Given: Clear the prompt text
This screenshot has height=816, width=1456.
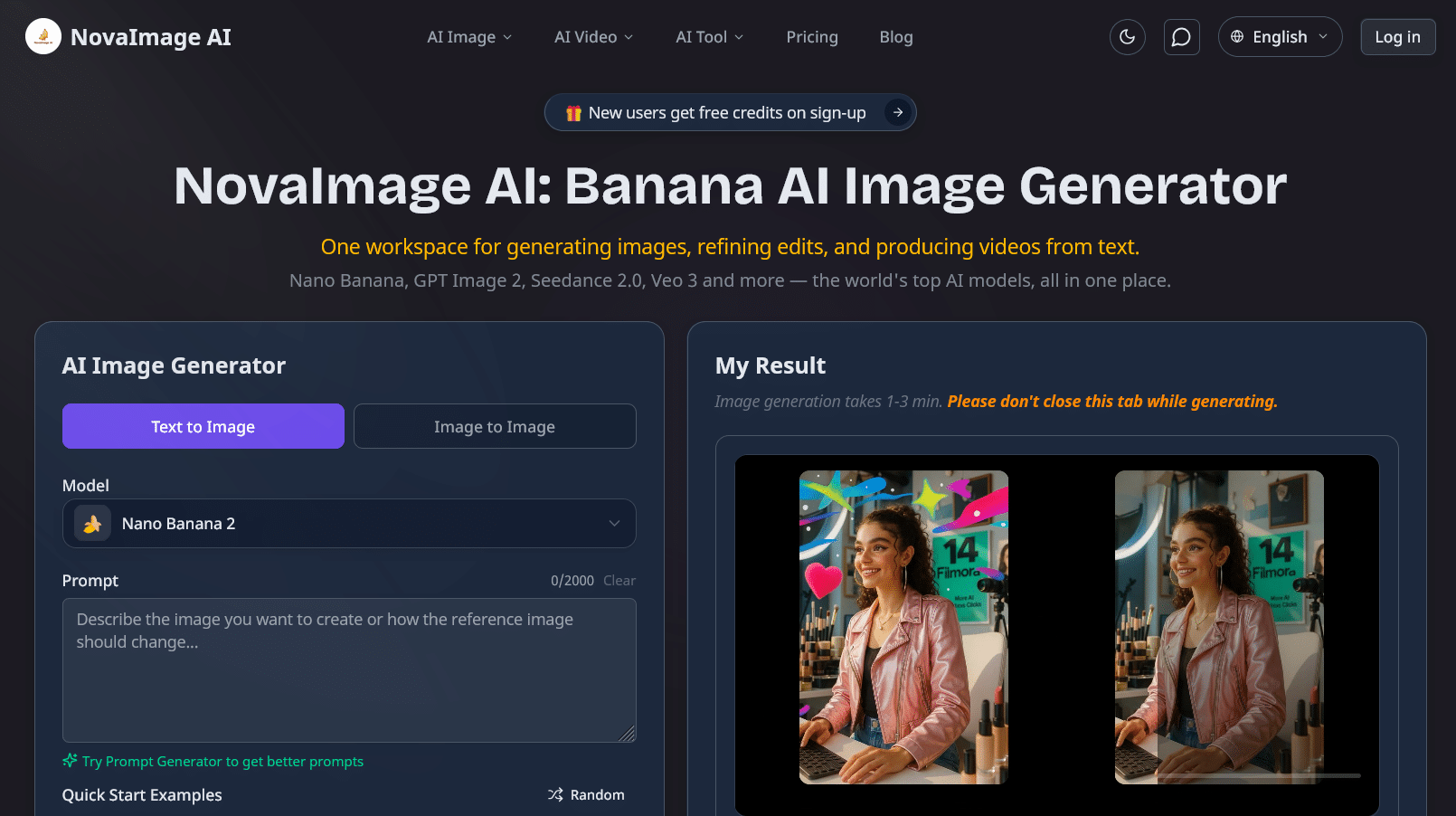Looking at the screenshot, I should [x=619, y=581].
